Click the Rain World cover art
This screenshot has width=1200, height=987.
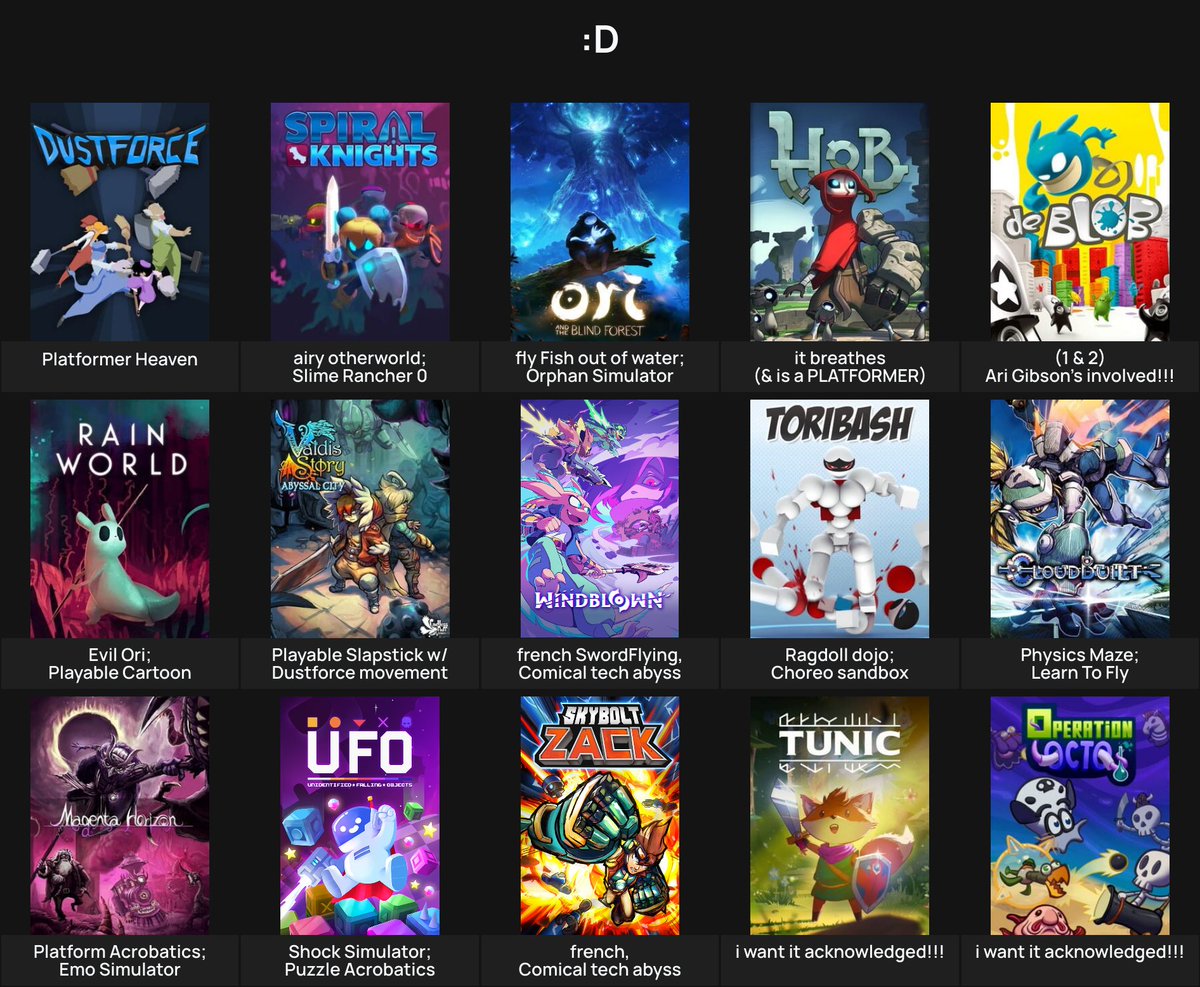click(120, 519)
